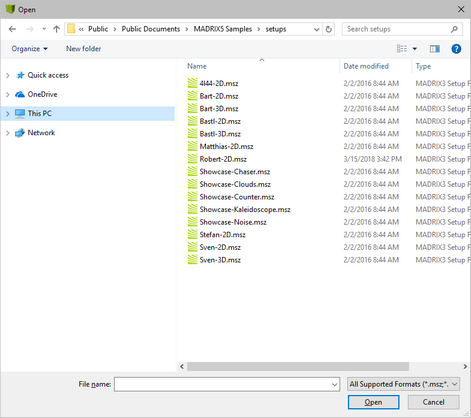The height and width of the screenshot is (418, 471).
Task: Refresh the setups folder listing
Action: point(329,29)
